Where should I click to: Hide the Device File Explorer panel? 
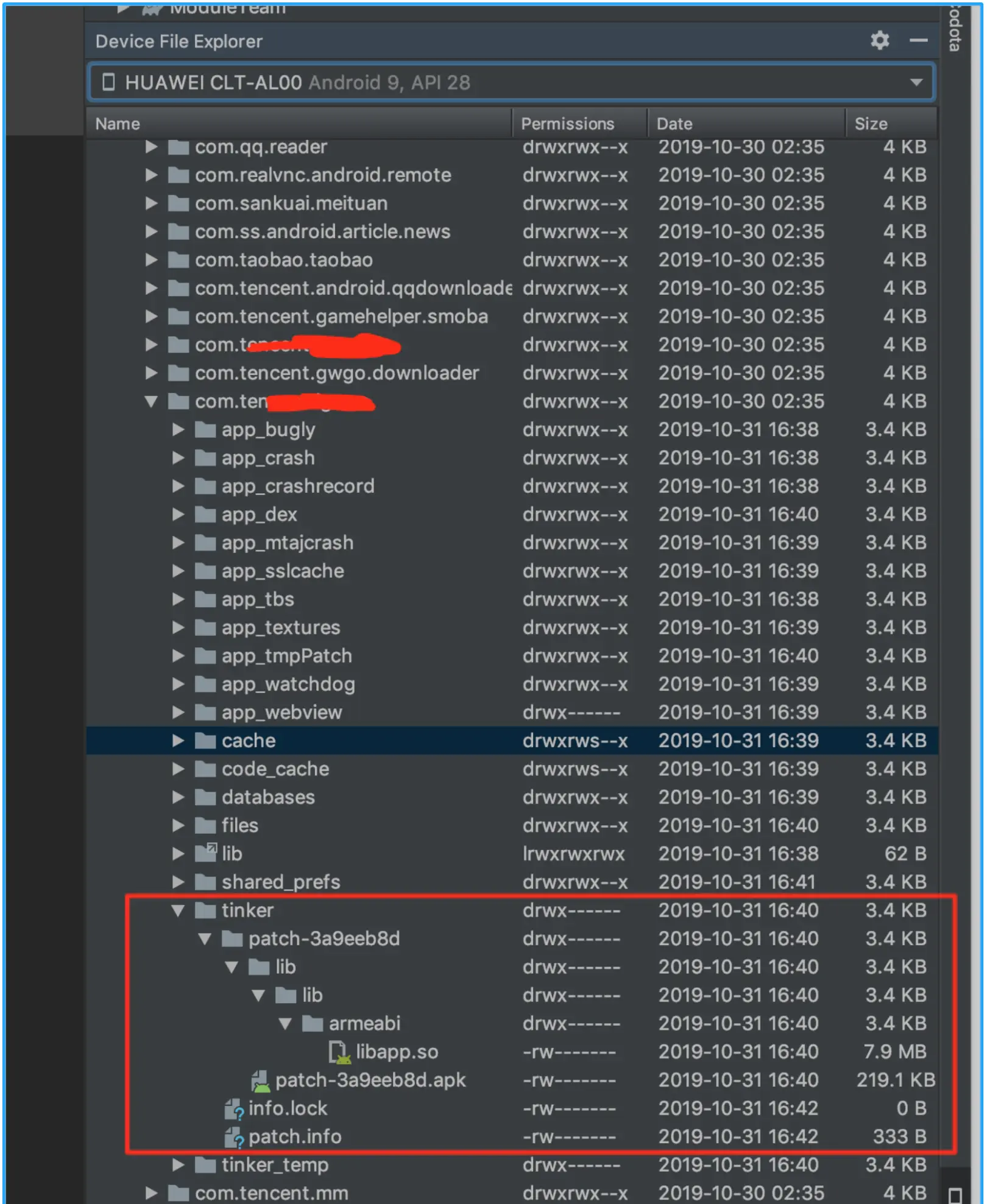pyautogui.click(x=918, y=41)
